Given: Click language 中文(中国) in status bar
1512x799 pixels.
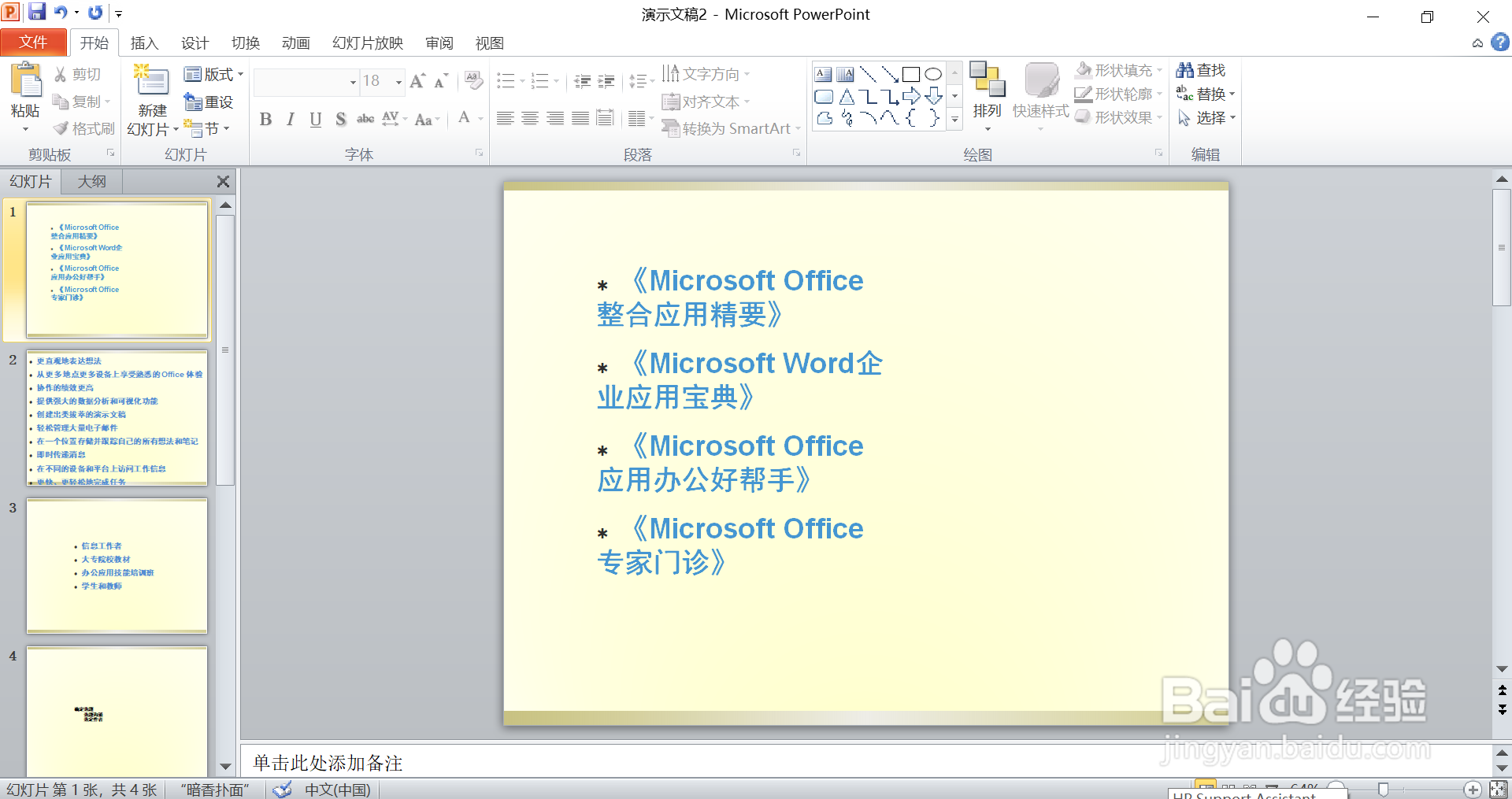Looking at the screenshot, I should (x=338, y=790).
